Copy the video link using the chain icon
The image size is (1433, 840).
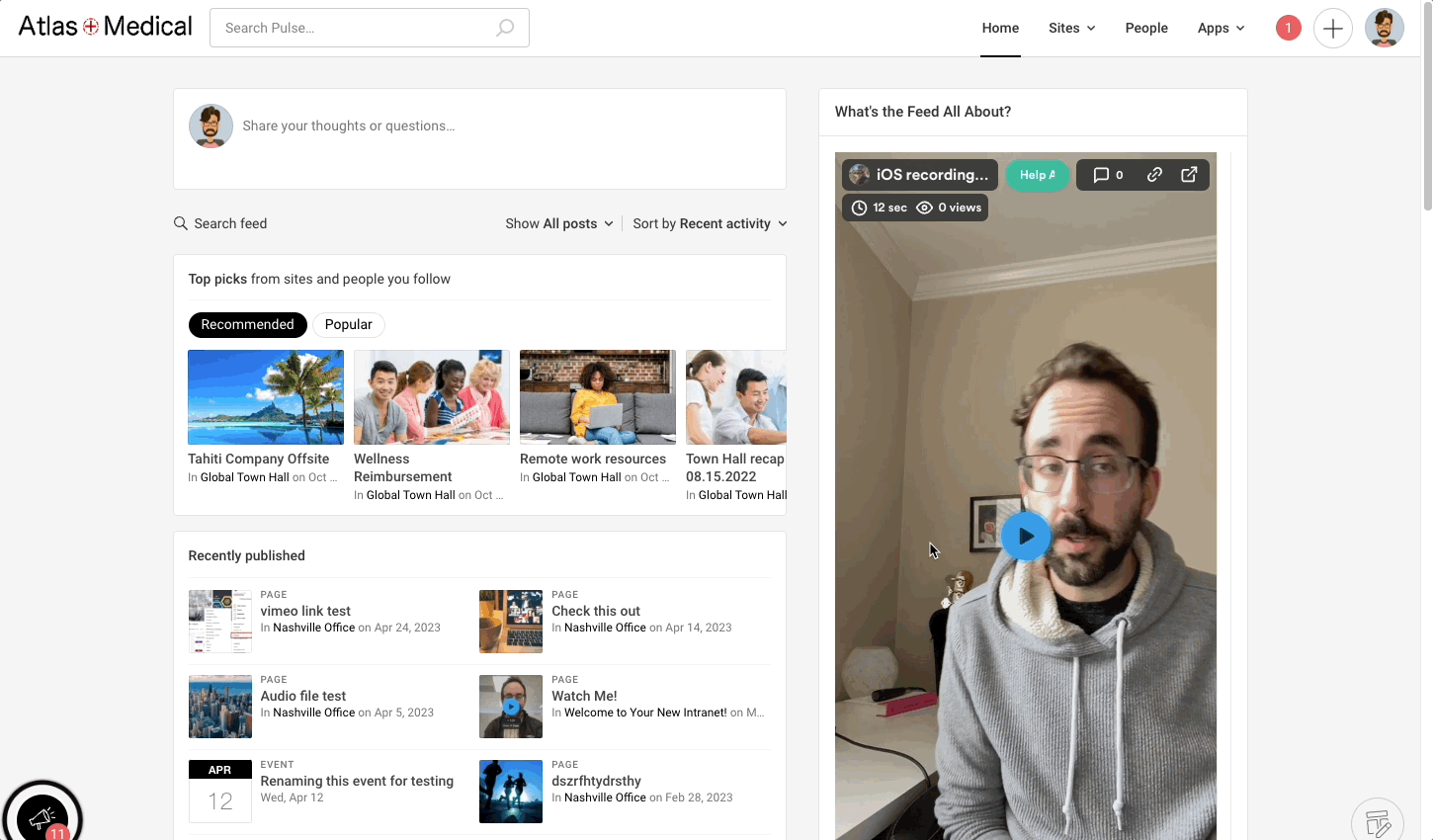pos(1154,175)
